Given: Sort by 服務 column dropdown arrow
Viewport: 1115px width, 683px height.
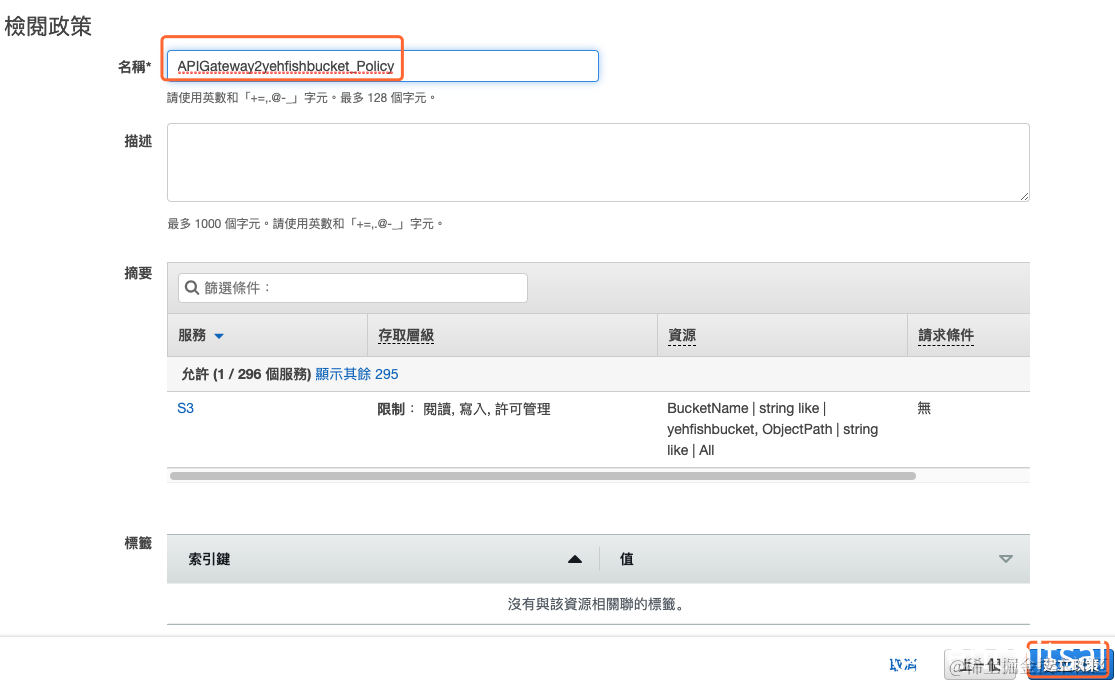Looking at the screenshot, I should tap(219, 336).
